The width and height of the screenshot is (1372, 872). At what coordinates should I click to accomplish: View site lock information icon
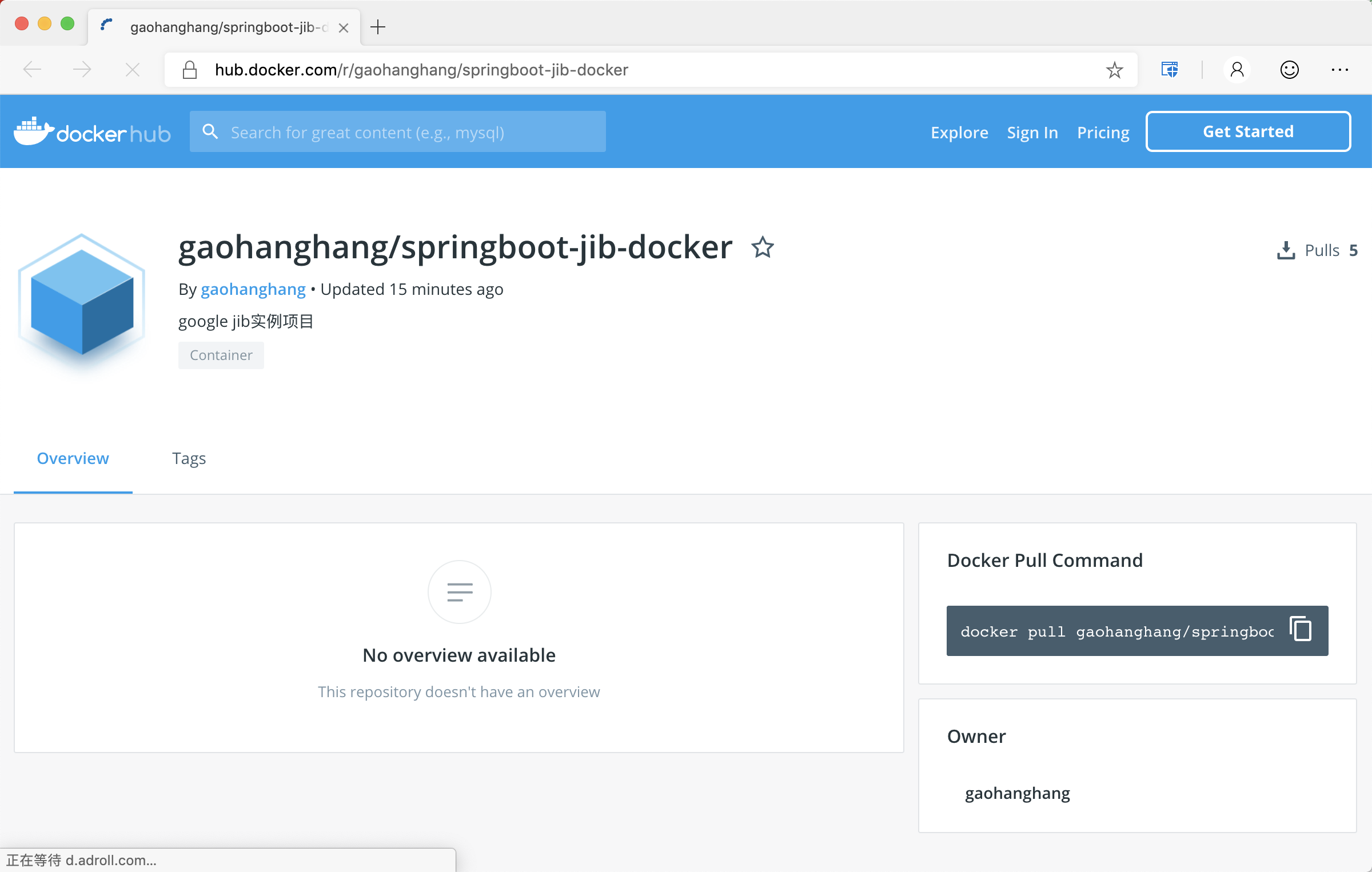pyautogui.click(x=190, y=70)
